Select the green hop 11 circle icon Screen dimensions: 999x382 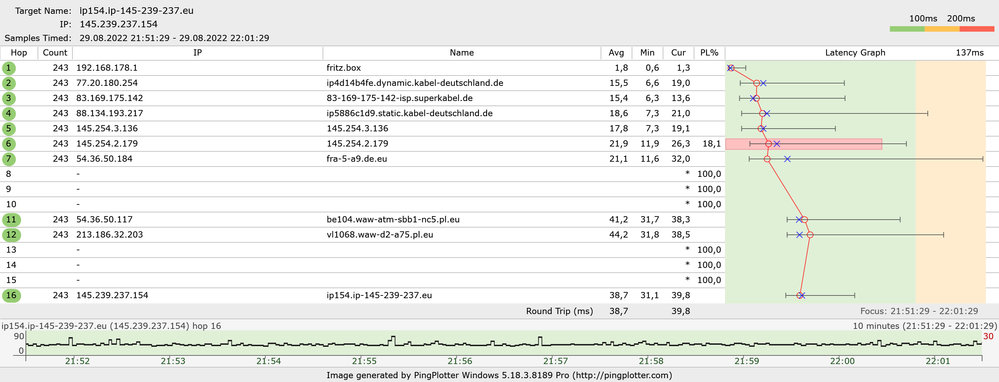[11, 220]
